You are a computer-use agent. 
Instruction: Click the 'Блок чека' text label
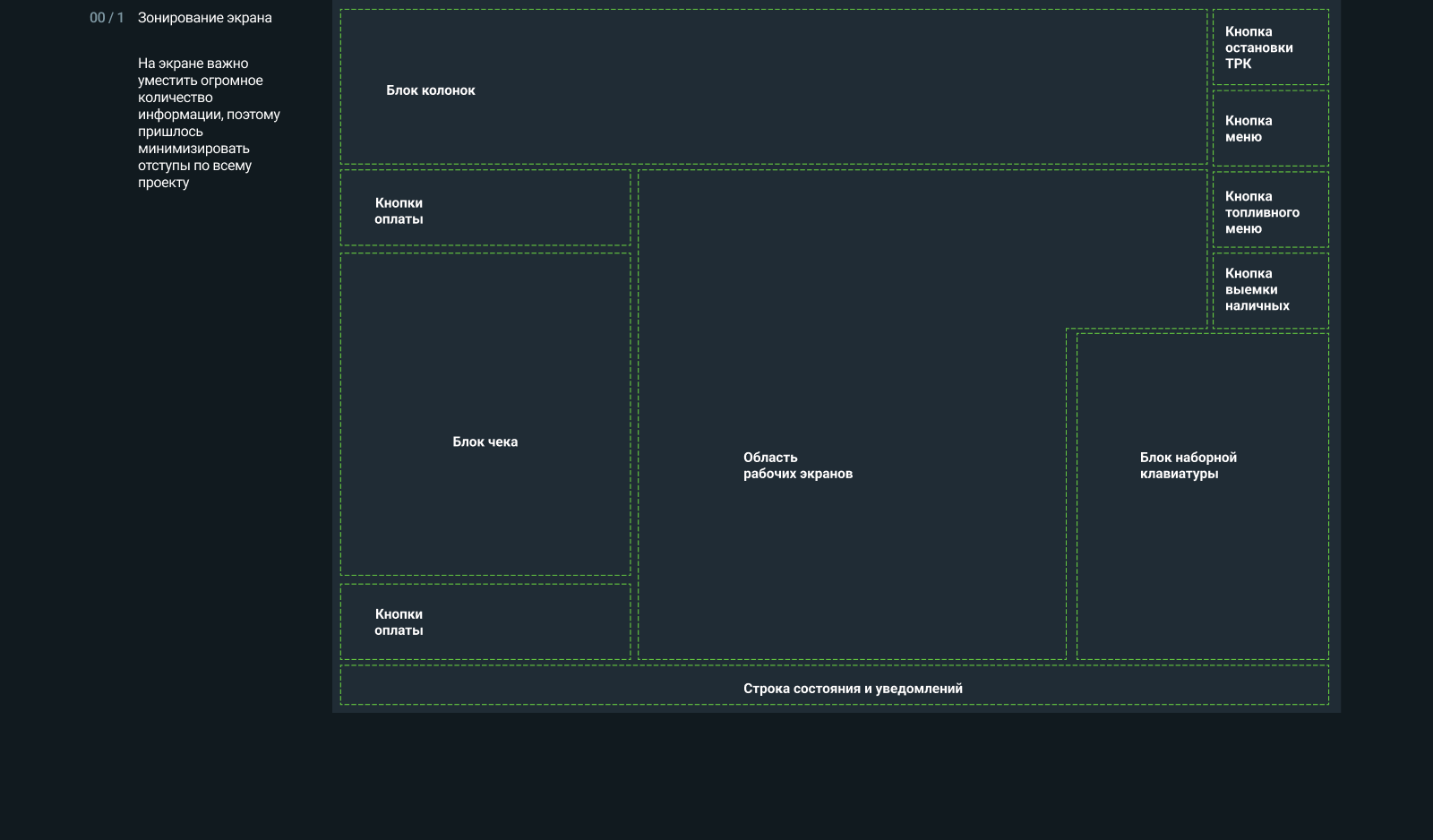(x=485, y=441)
